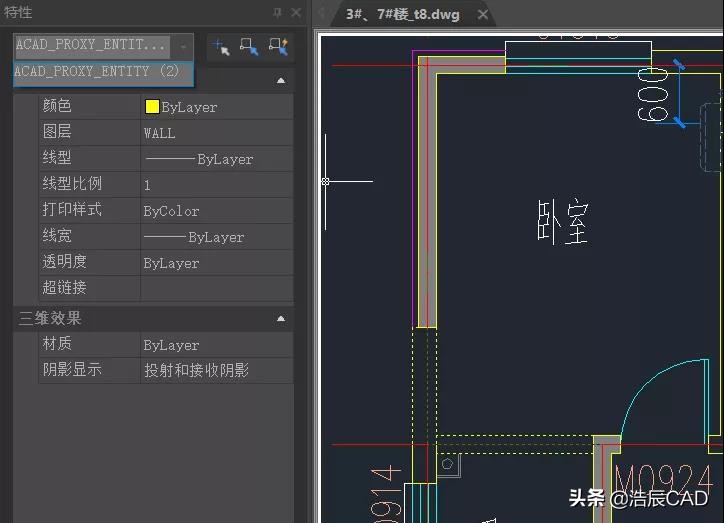Click the 线型比例 value field
This screenshot has width=724, height=523.
[216, 185]
